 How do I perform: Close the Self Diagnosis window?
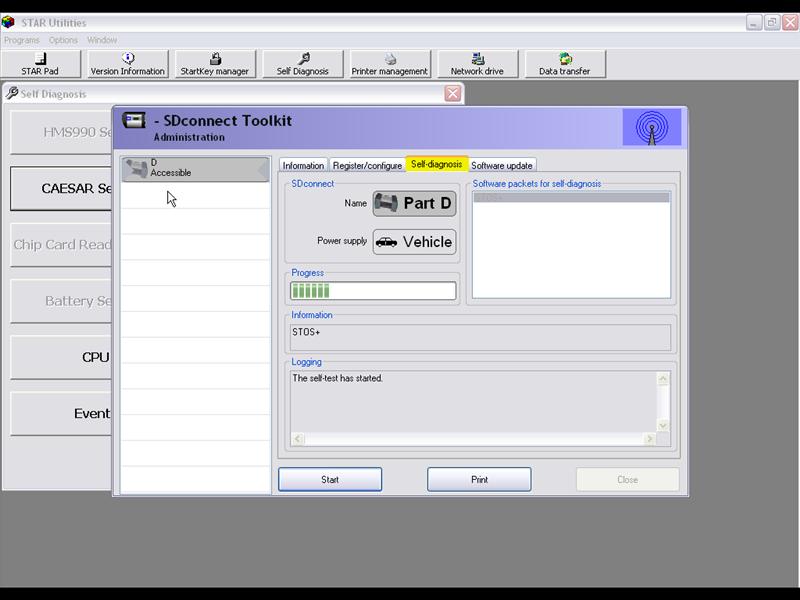[x=453, y=93]
